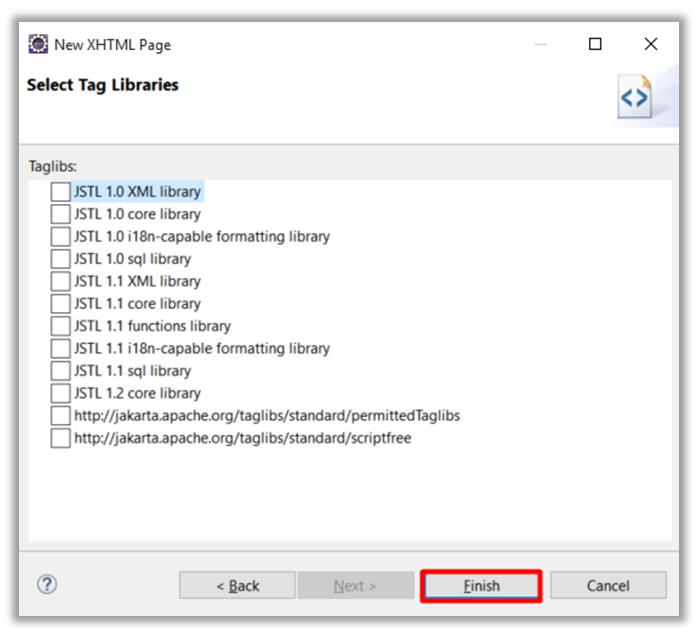Check the permittedTaglibs URL checkbox
697x633 pixels.
(61, 416)
